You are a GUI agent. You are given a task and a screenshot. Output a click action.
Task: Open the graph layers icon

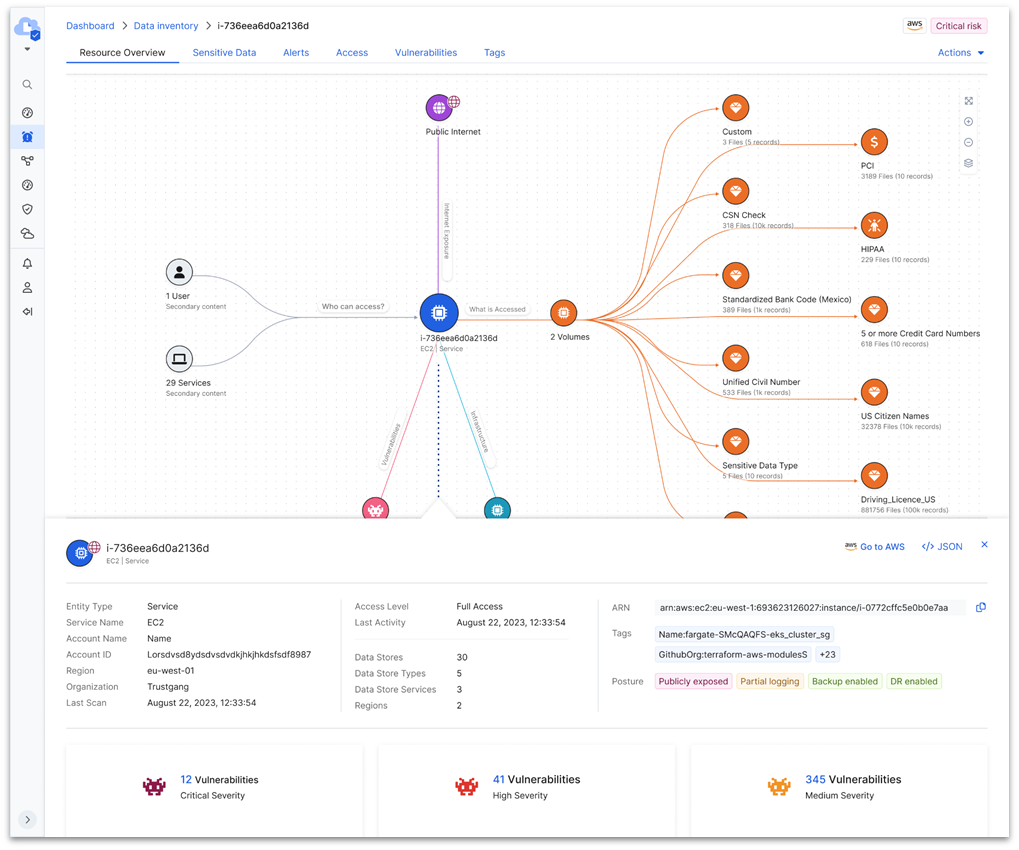(x=968, y=163)
